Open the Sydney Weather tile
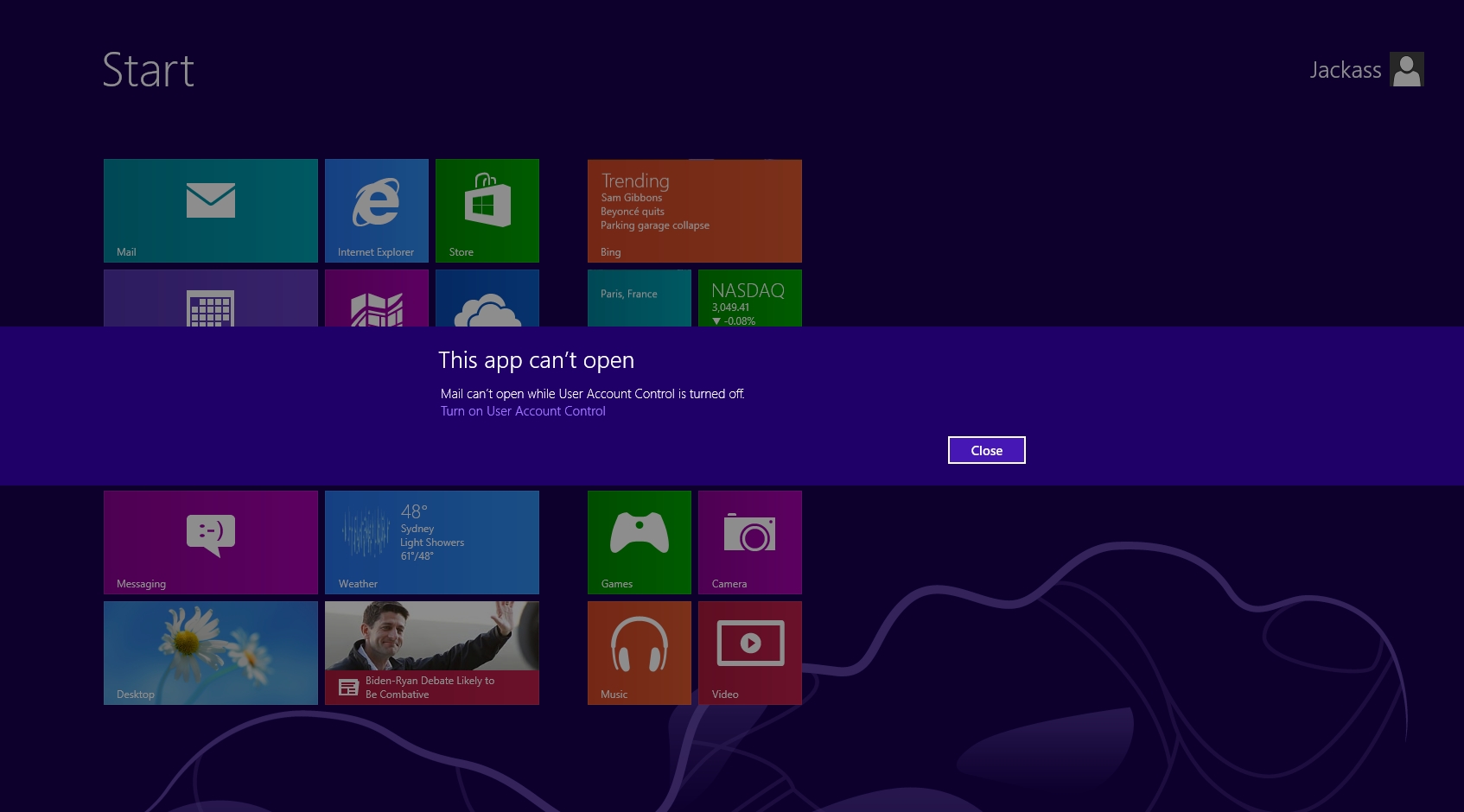The width and height of the screenshot is (1464, 812). click(x=432, y=542)
